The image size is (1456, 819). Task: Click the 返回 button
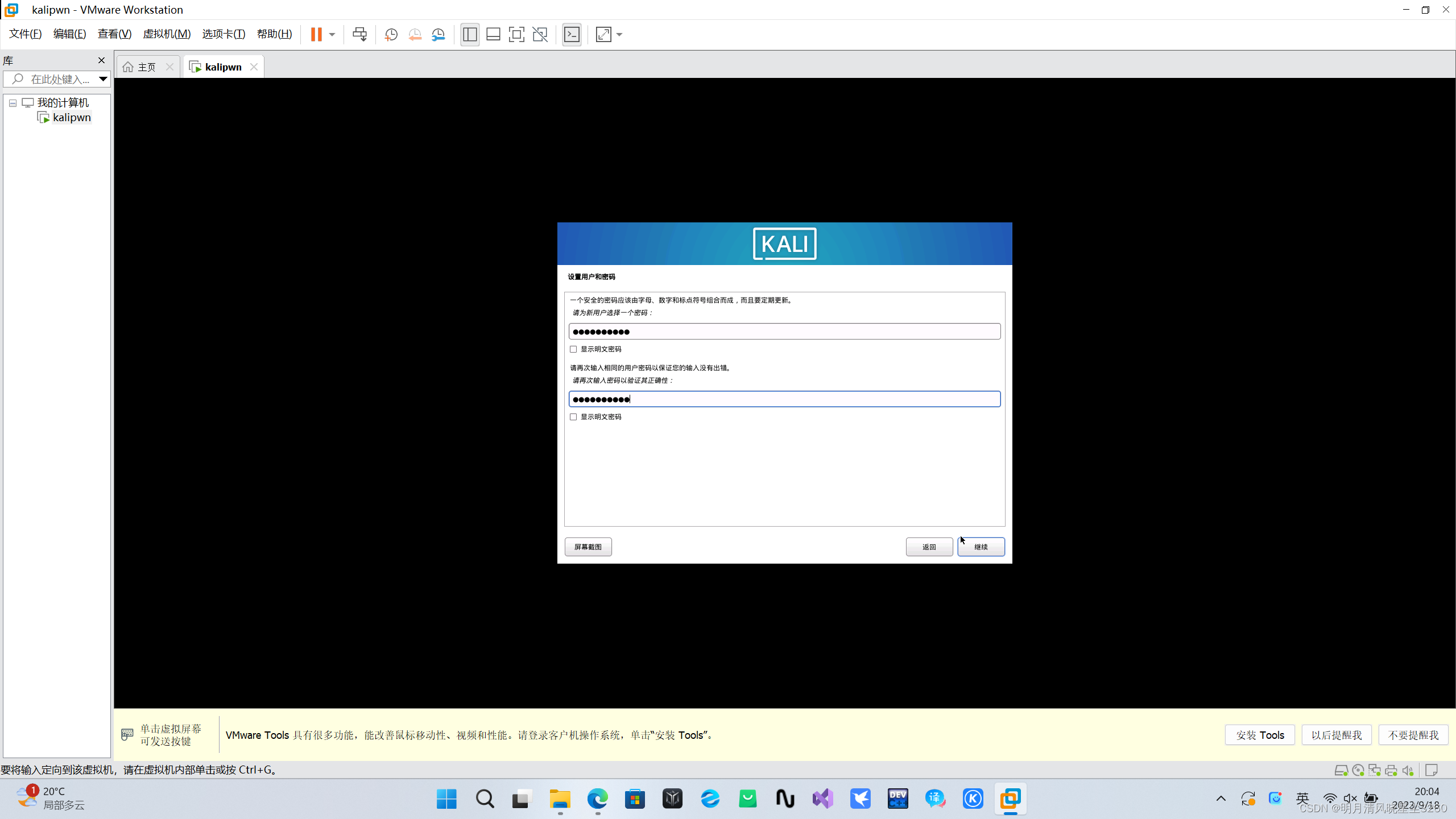[x=929, y=547]
